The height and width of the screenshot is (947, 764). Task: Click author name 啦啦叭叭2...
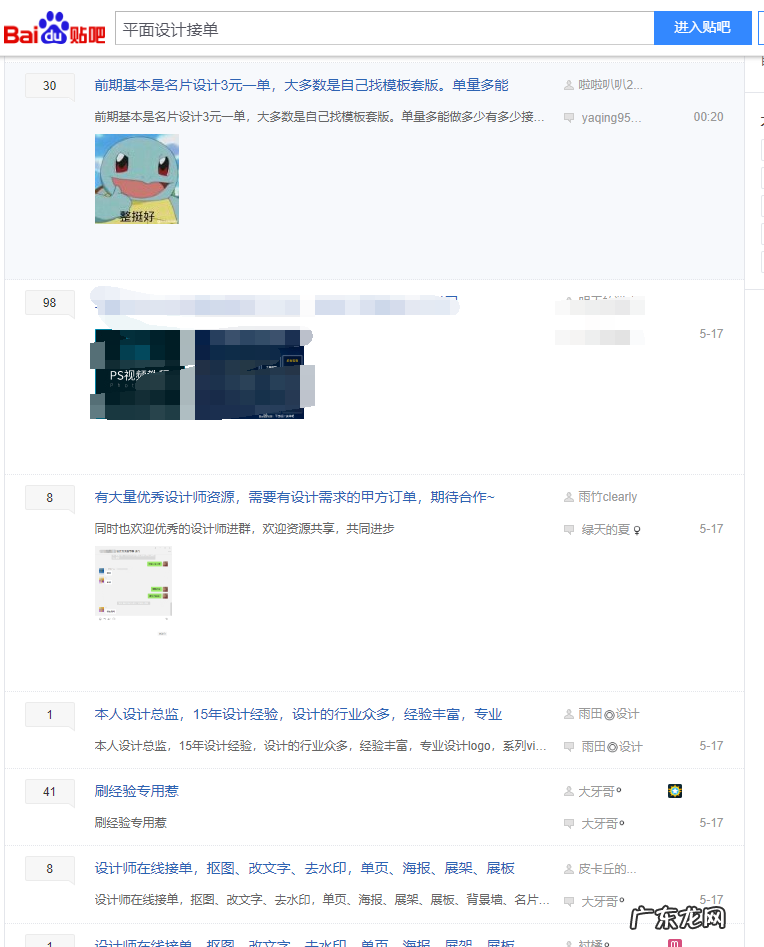click(x=610, y=85)
